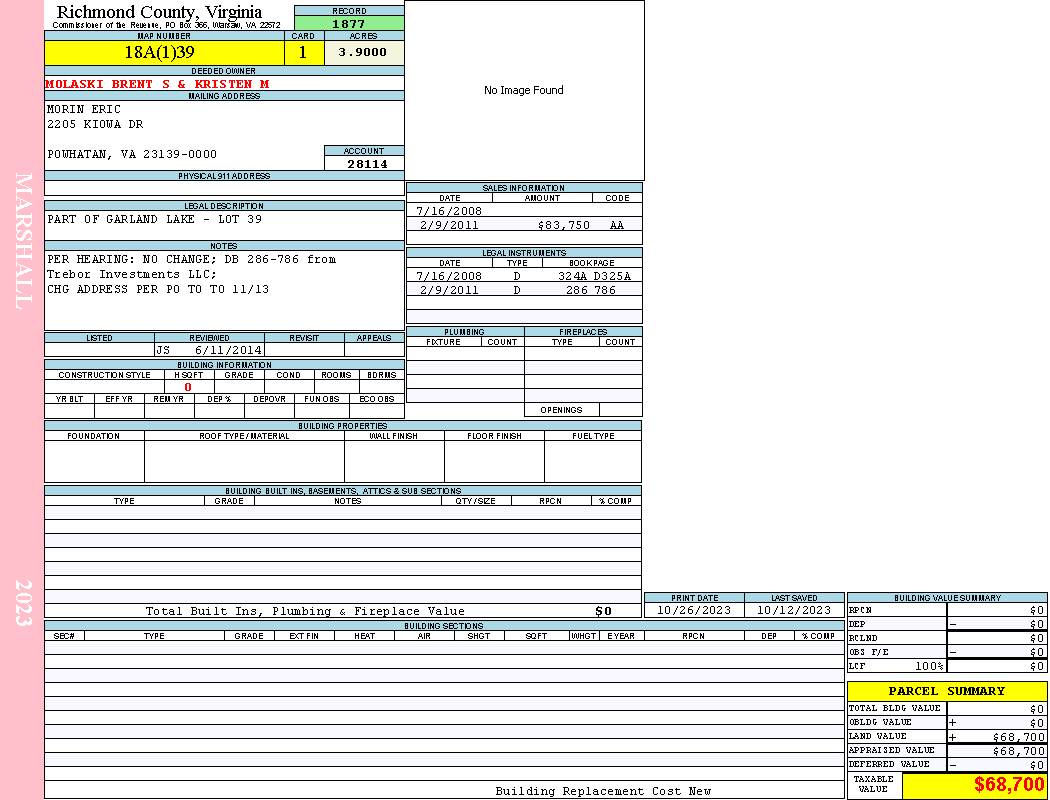Select the print date 10/26/2023
The width and height of the screenshot is (1050, 800).
[x=694, y=610]
